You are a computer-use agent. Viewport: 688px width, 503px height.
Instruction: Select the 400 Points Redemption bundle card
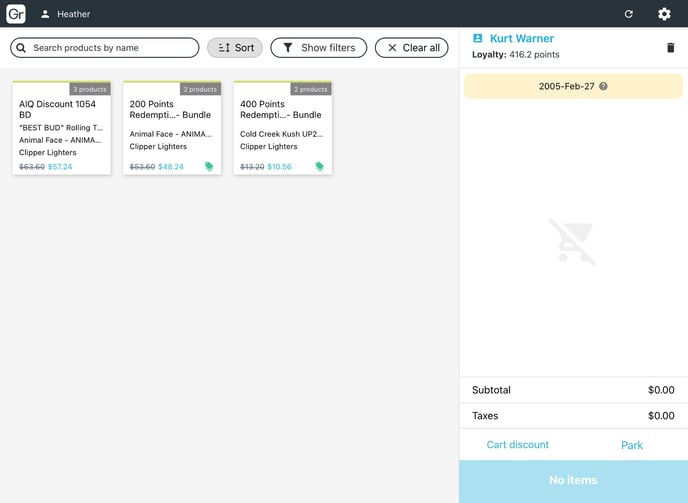[x=282, y=128]
